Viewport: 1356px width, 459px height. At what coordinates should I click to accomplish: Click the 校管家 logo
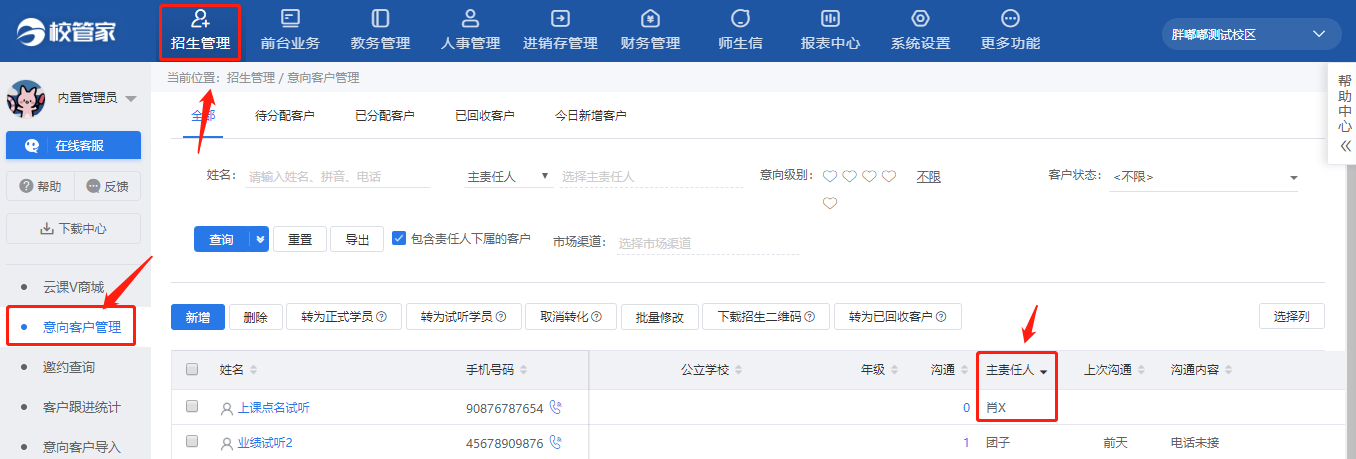tap(66, 31)
